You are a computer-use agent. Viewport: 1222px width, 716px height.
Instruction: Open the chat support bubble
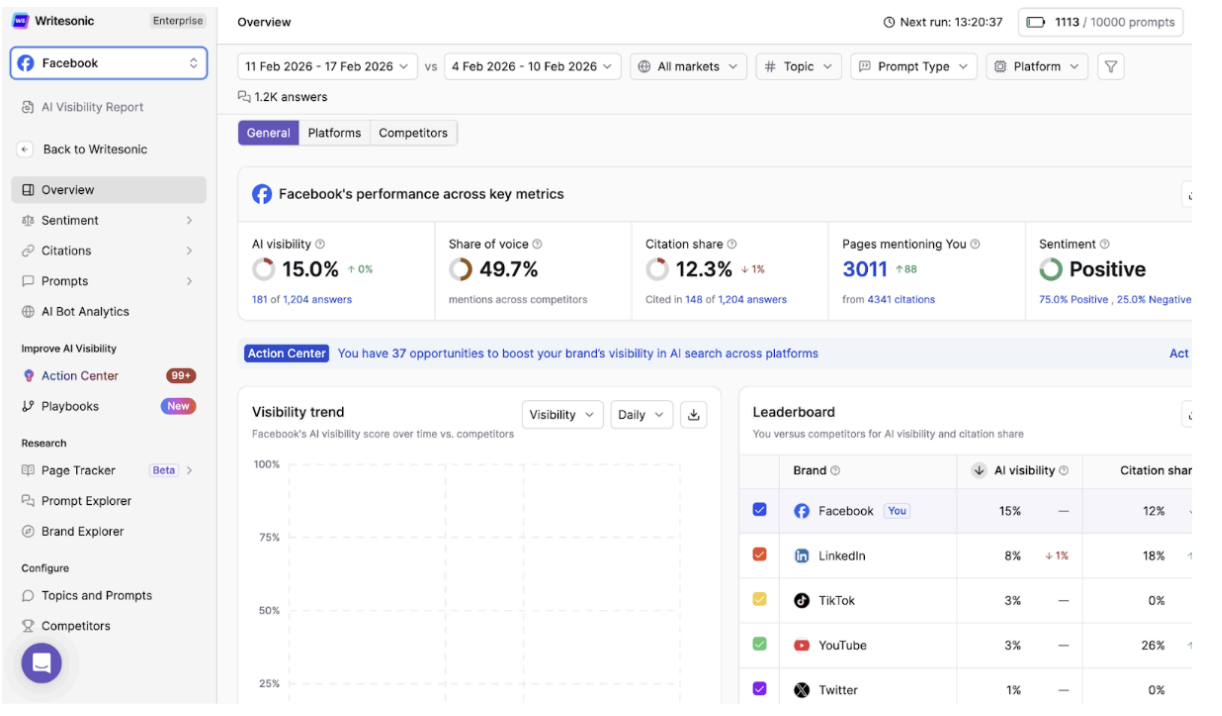[41, 663]
